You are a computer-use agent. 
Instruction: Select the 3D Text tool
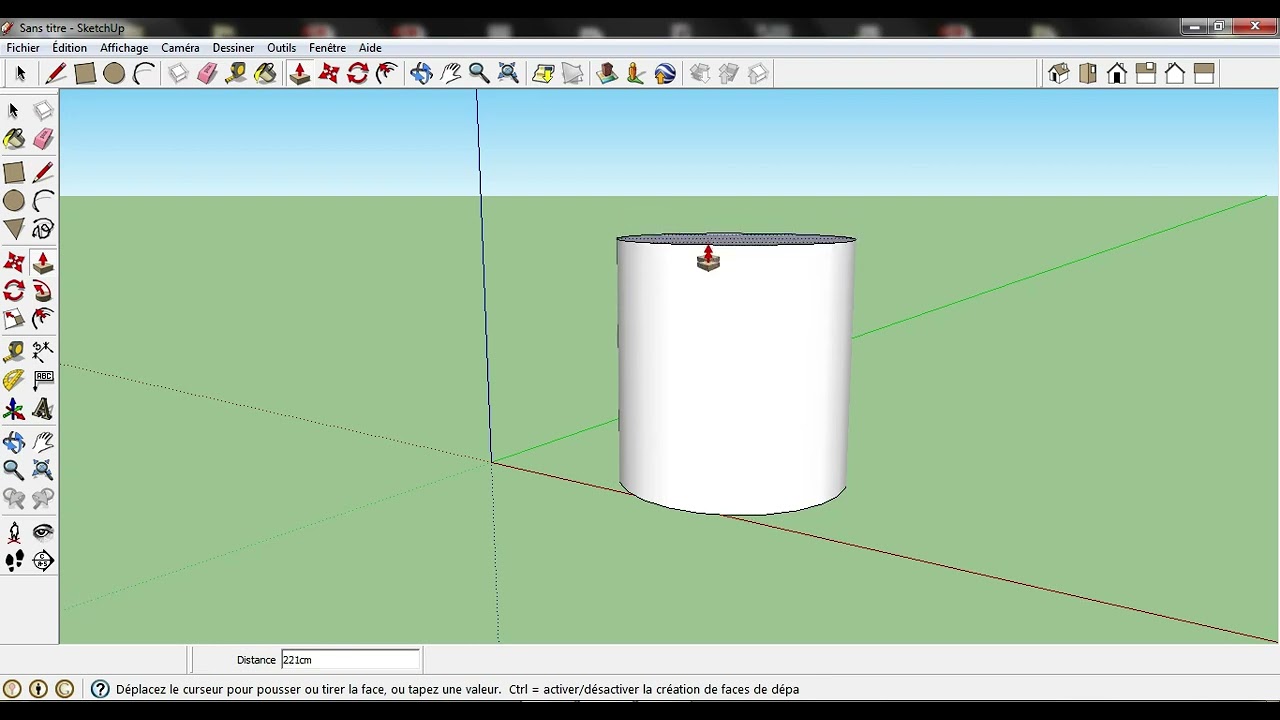[x=43, y=409]
